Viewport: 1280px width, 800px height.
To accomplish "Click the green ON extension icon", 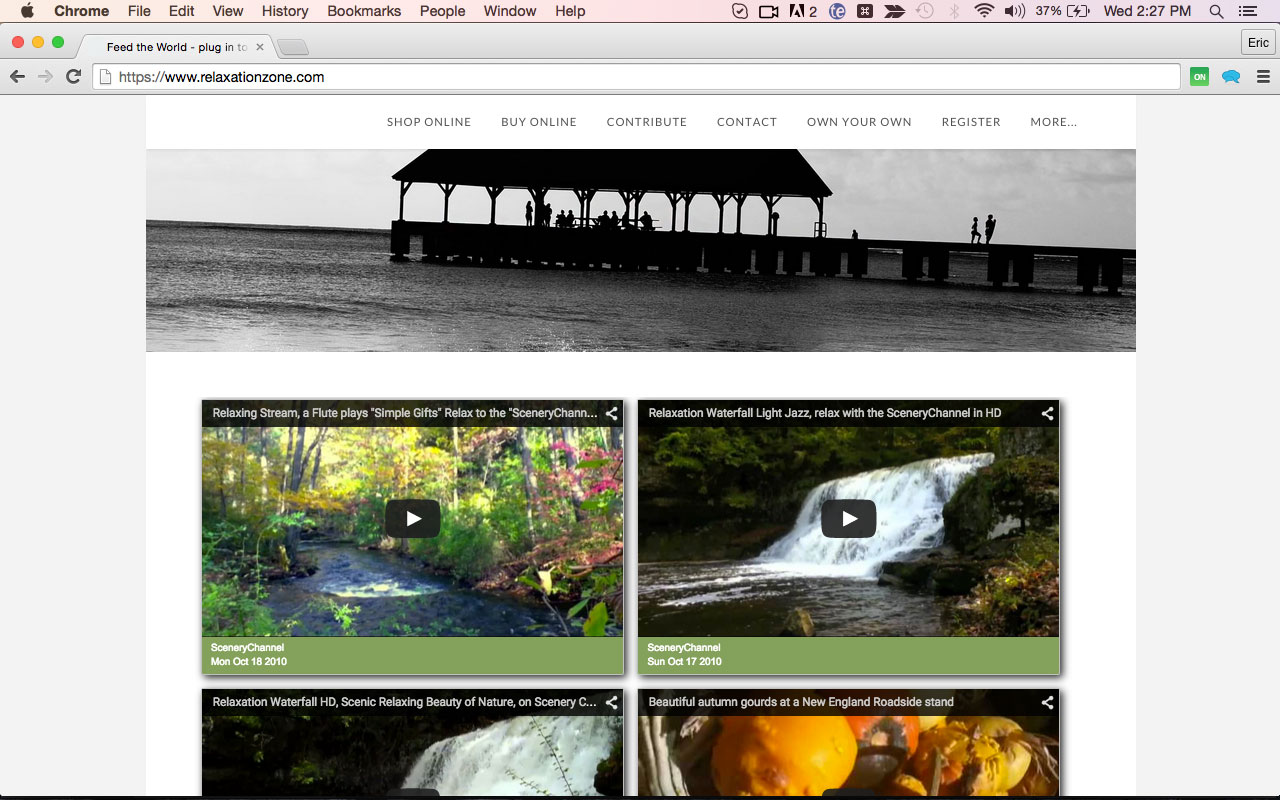I will pos(1199,76).
